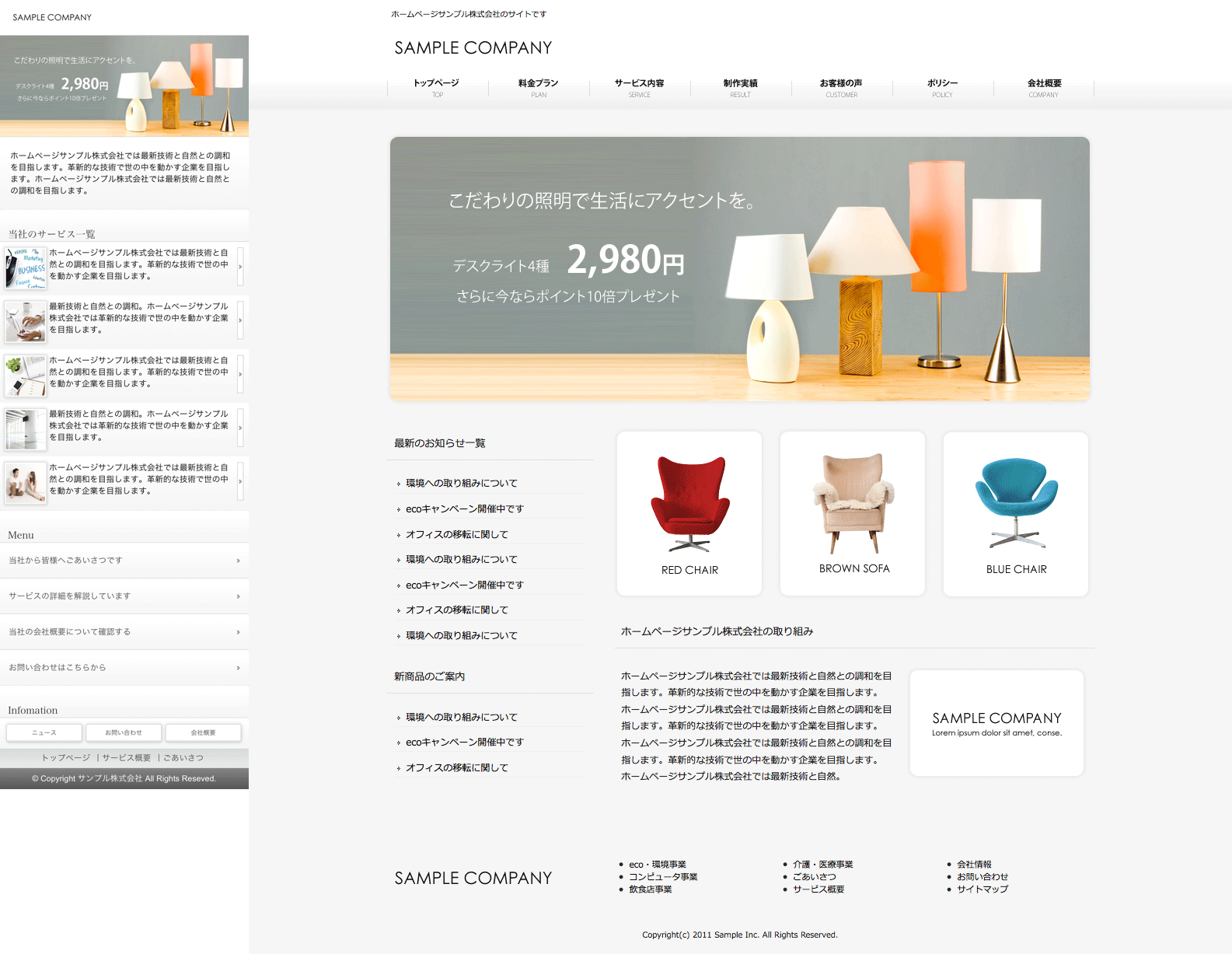Screen dimensions: 1232x954
Task: Open ecoキャンペーン開催中です news link
Action: pyautogui.click(x=465, y=509)
